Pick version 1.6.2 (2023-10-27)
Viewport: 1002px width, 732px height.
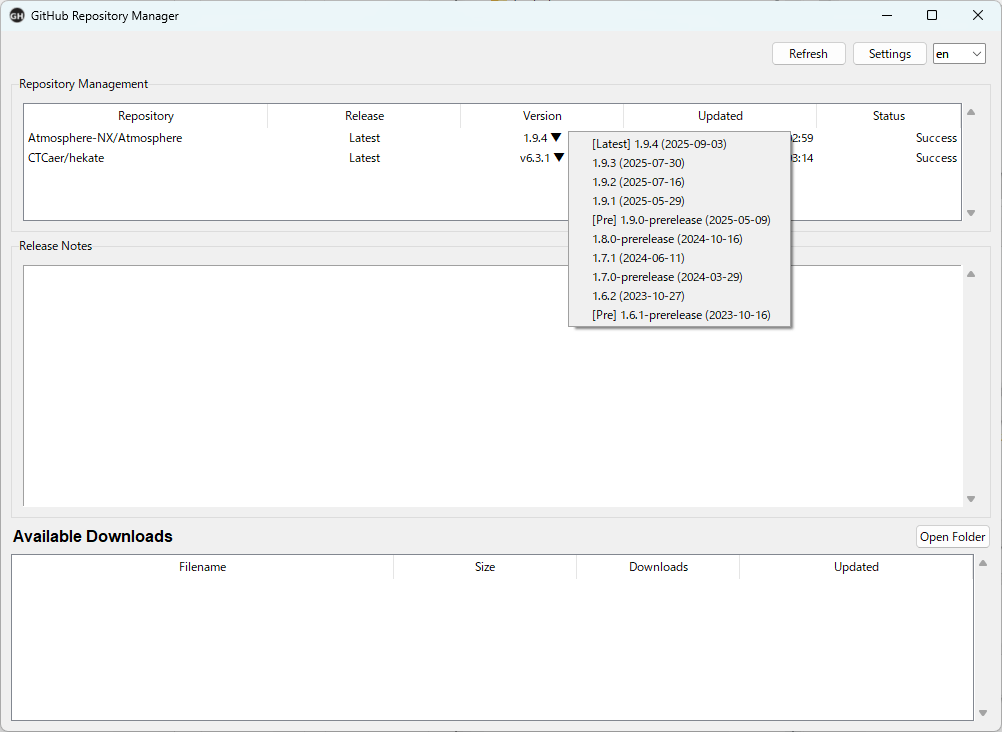(x=679, y=296)
